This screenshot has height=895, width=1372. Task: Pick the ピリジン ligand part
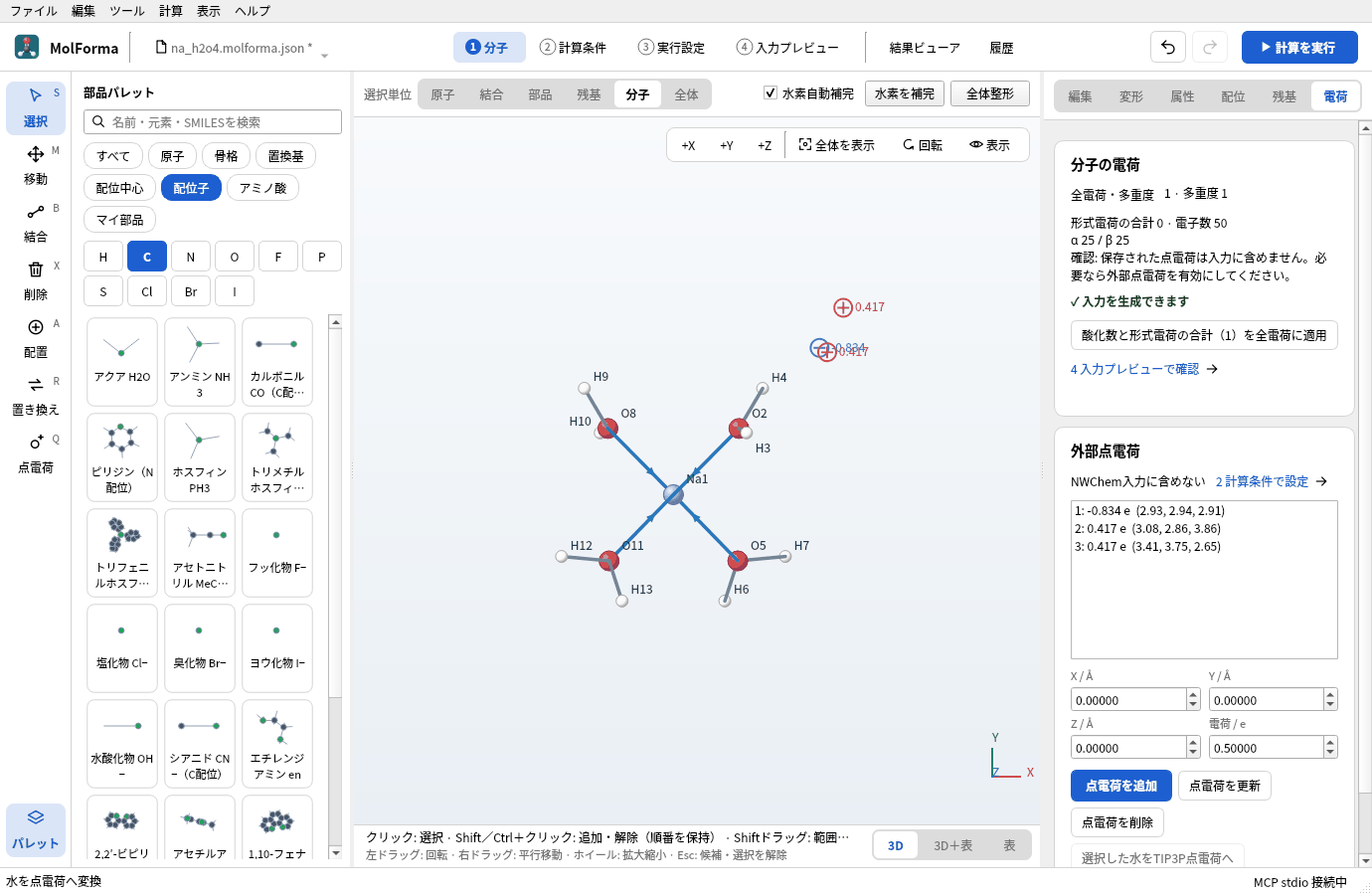(122, 457)
